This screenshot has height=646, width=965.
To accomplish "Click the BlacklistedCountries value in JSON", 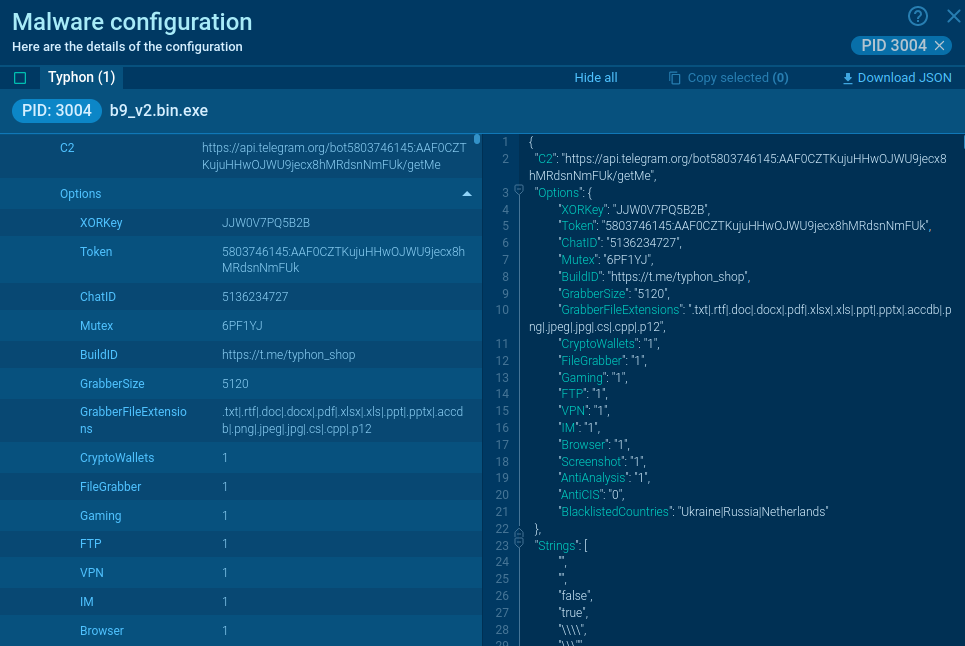I will (752, 512).
